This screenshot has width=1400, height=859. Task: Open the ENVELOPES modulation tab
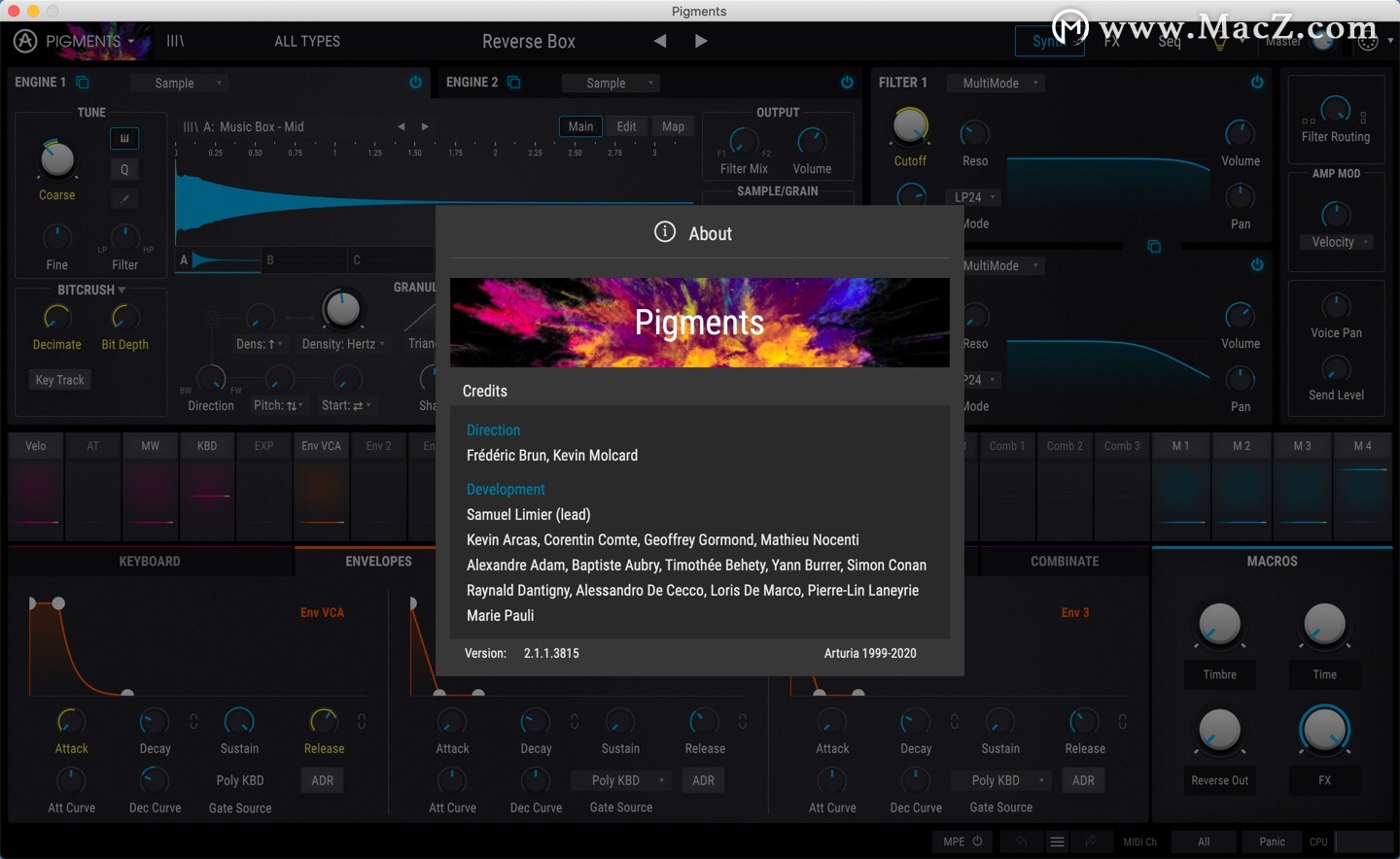[379, 562]
